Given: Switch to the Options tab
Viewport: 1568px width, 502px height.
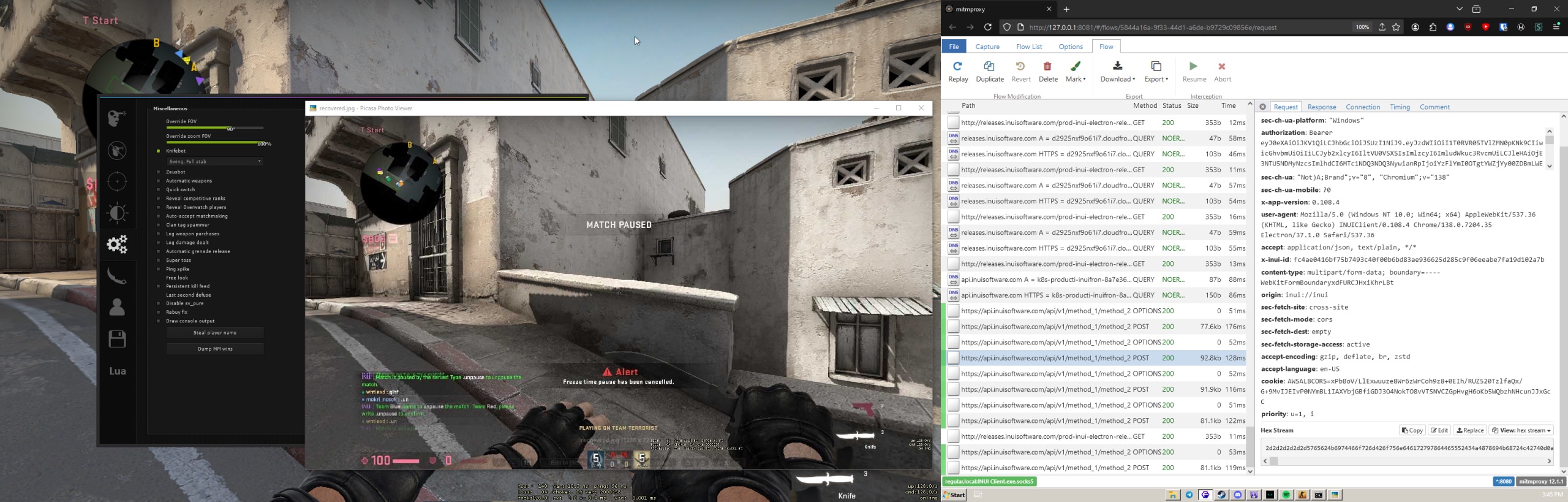Looking at the screenshot, I should tap(1071, 47).
